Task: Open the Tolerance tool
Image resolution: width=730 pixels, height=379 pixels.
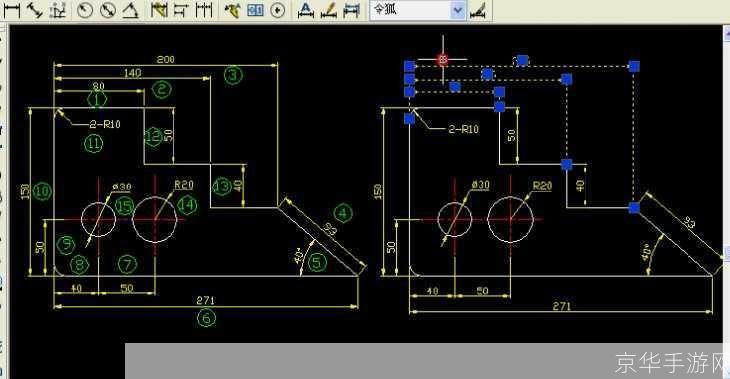Action: [x=255, y=10]
